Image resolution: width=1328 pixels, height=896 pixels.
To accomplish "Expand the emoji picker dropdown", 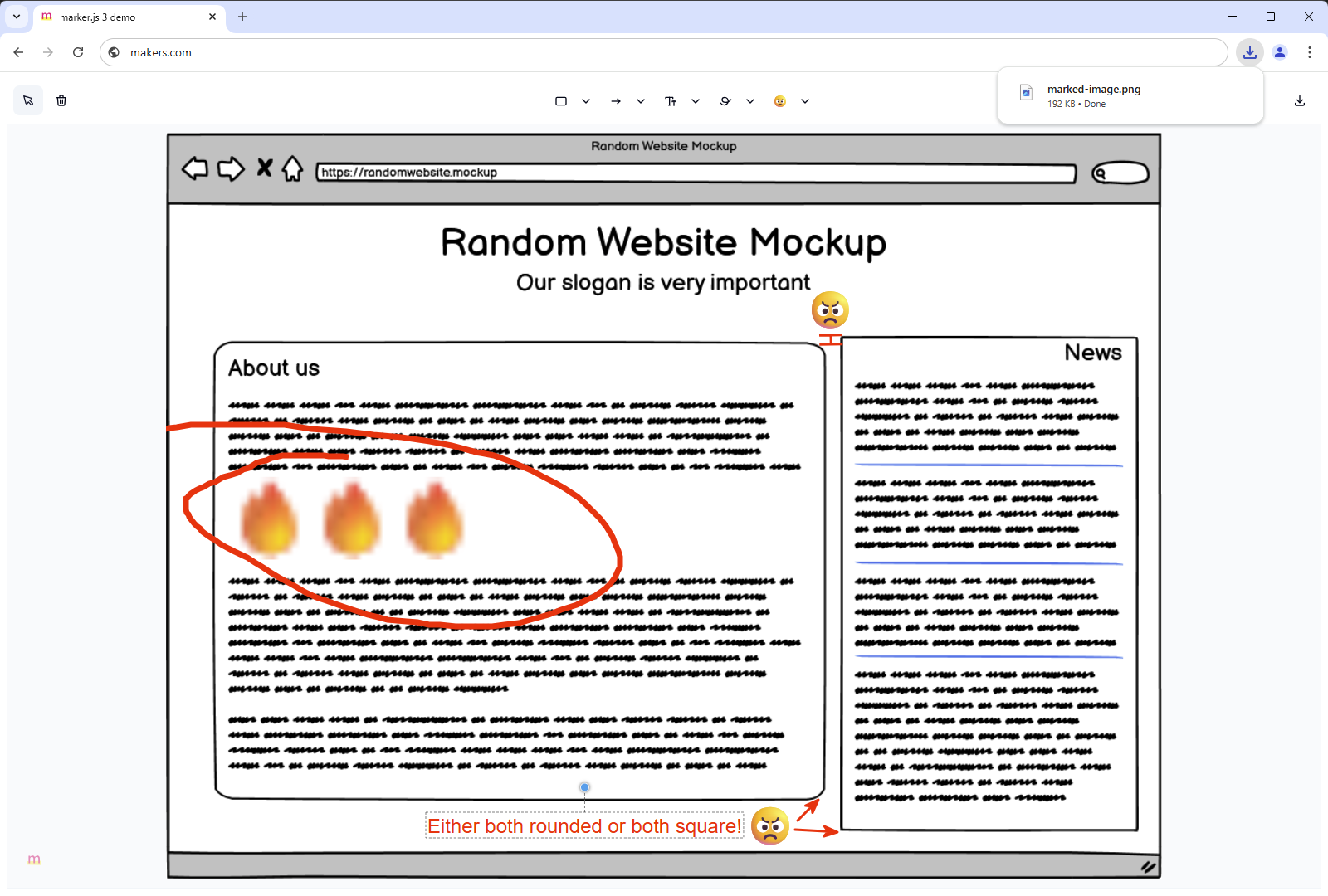I will coord(805,101).
